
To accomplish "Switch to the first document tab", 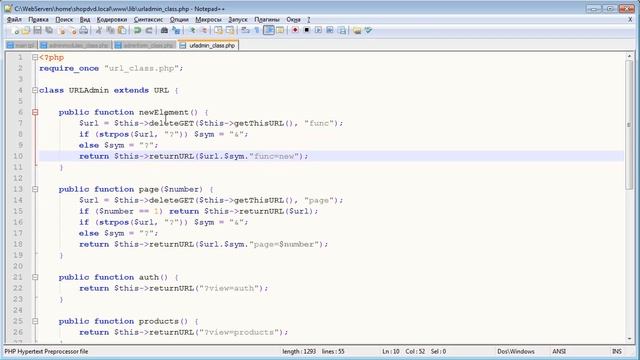I will pos(21,45).
